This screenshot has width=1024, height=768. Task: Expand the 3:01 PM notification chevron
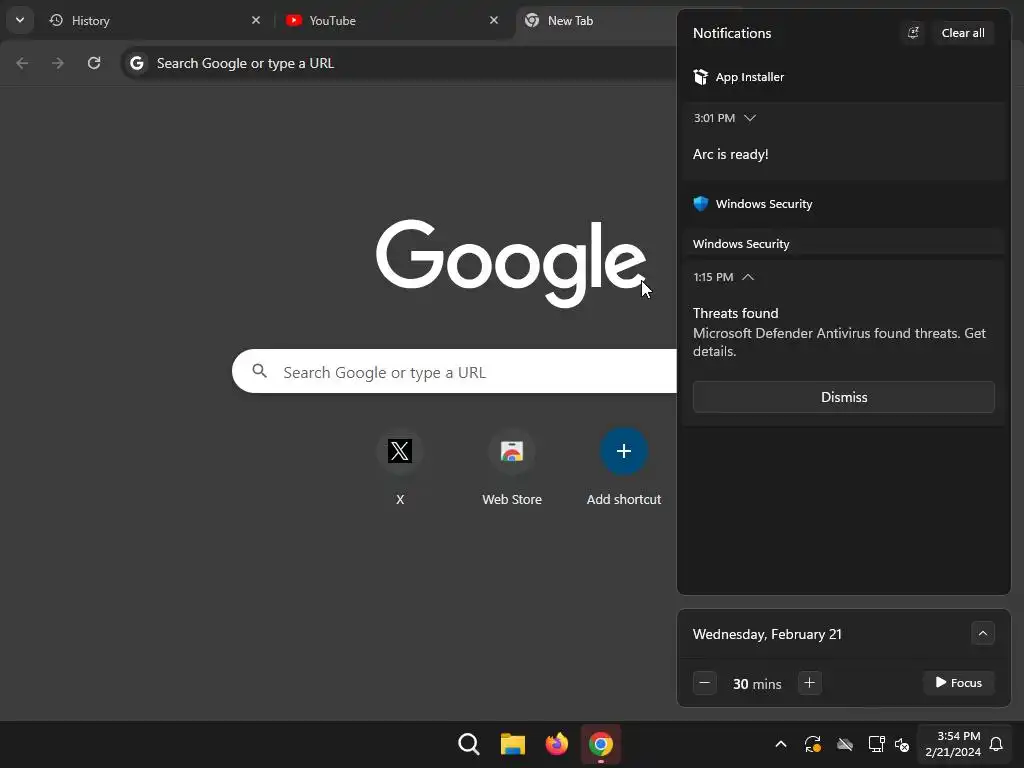(750, 118)
